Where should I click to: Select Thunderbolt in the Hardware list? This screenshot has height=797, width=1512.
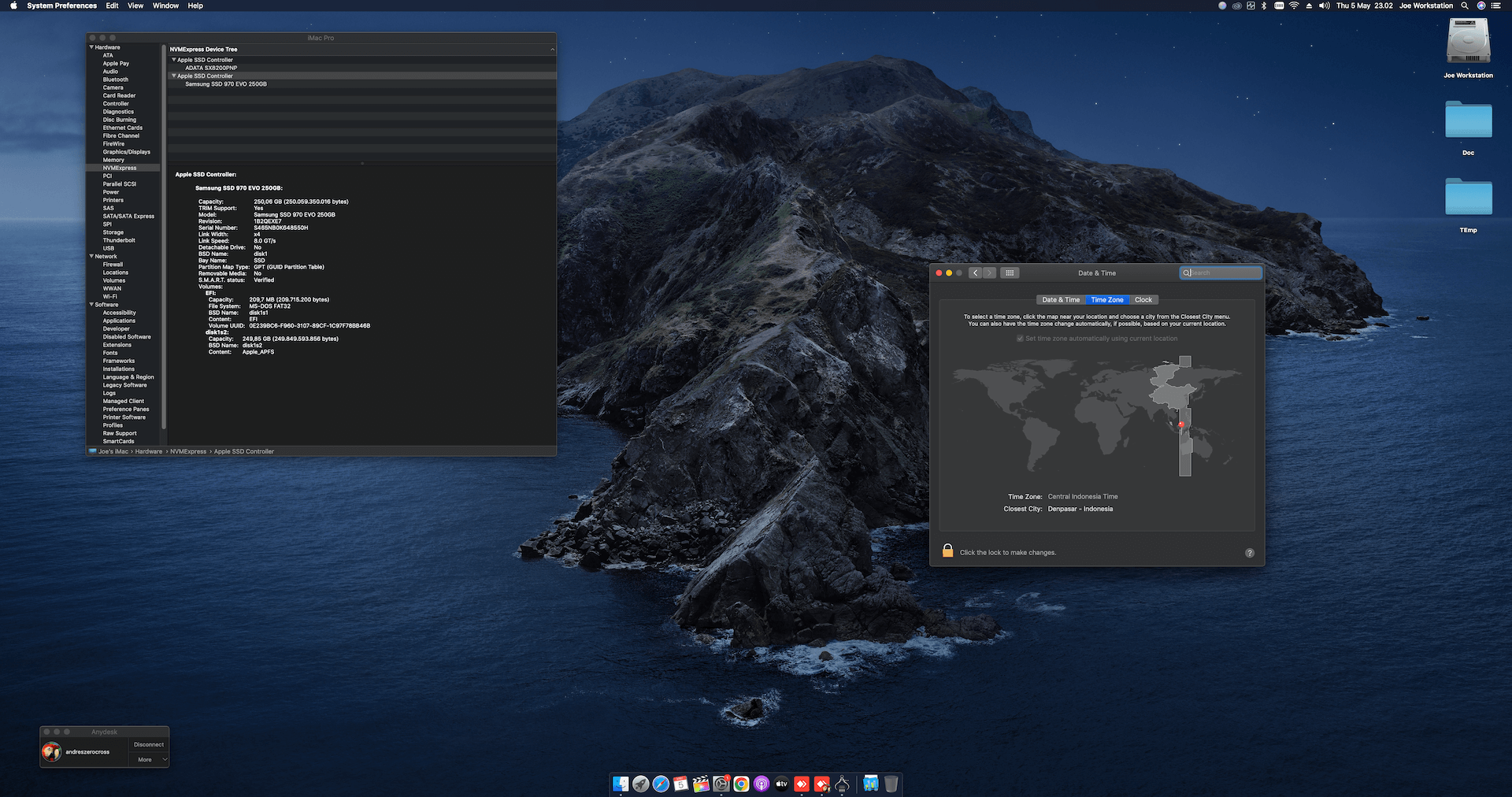click(119, 240)
